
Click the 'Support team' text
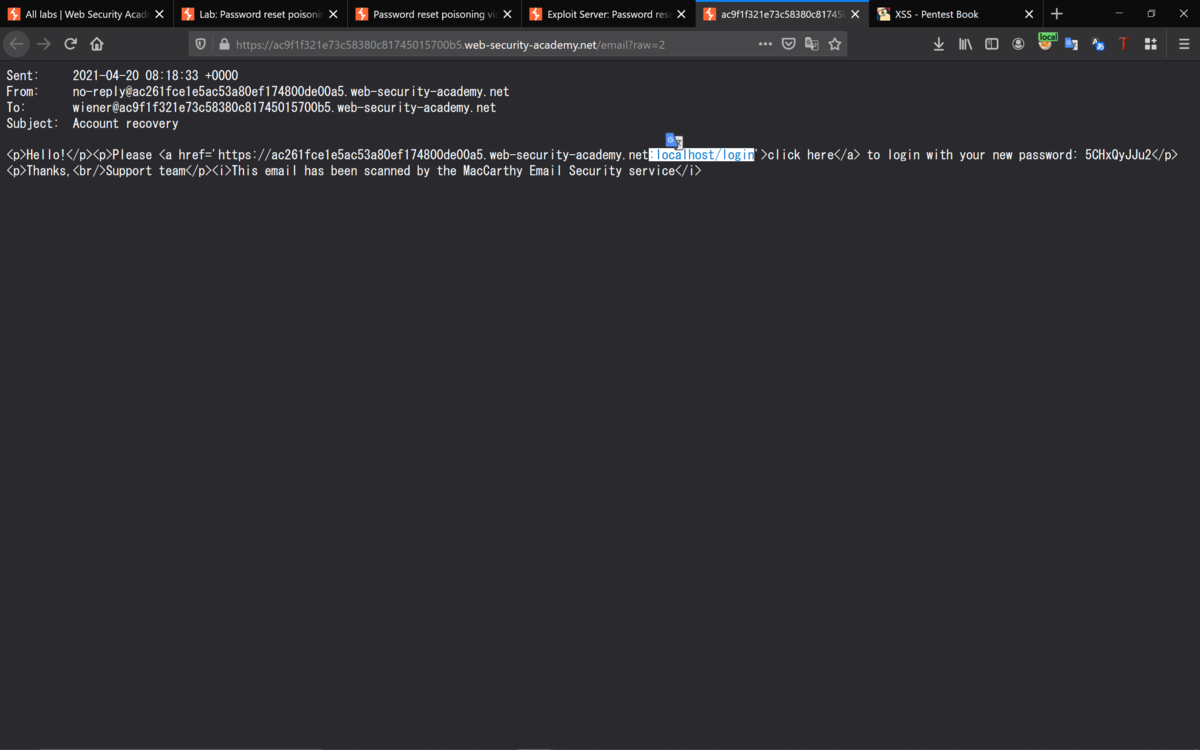[x=146, y=171]
